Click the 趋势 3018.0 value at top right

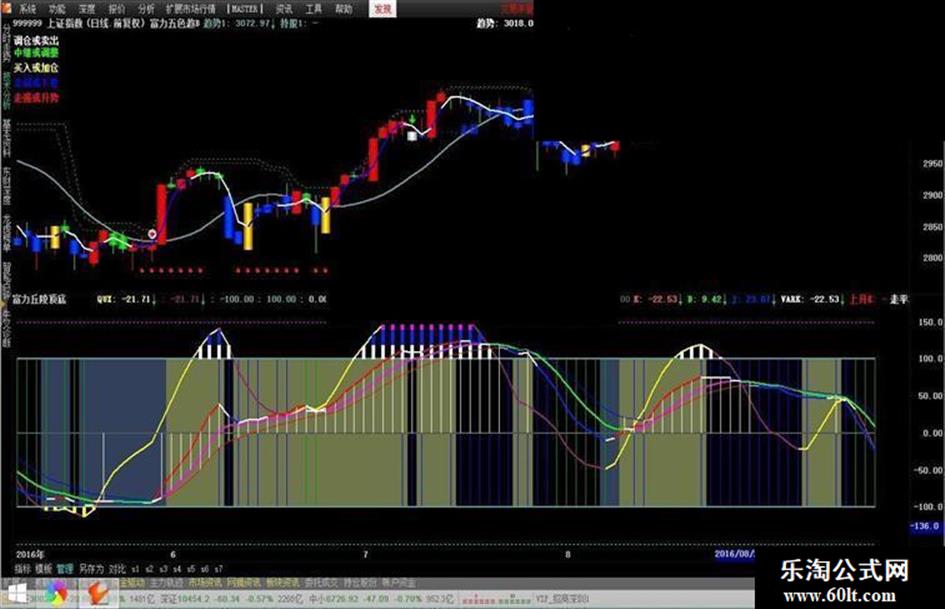(x=505, y=24)
